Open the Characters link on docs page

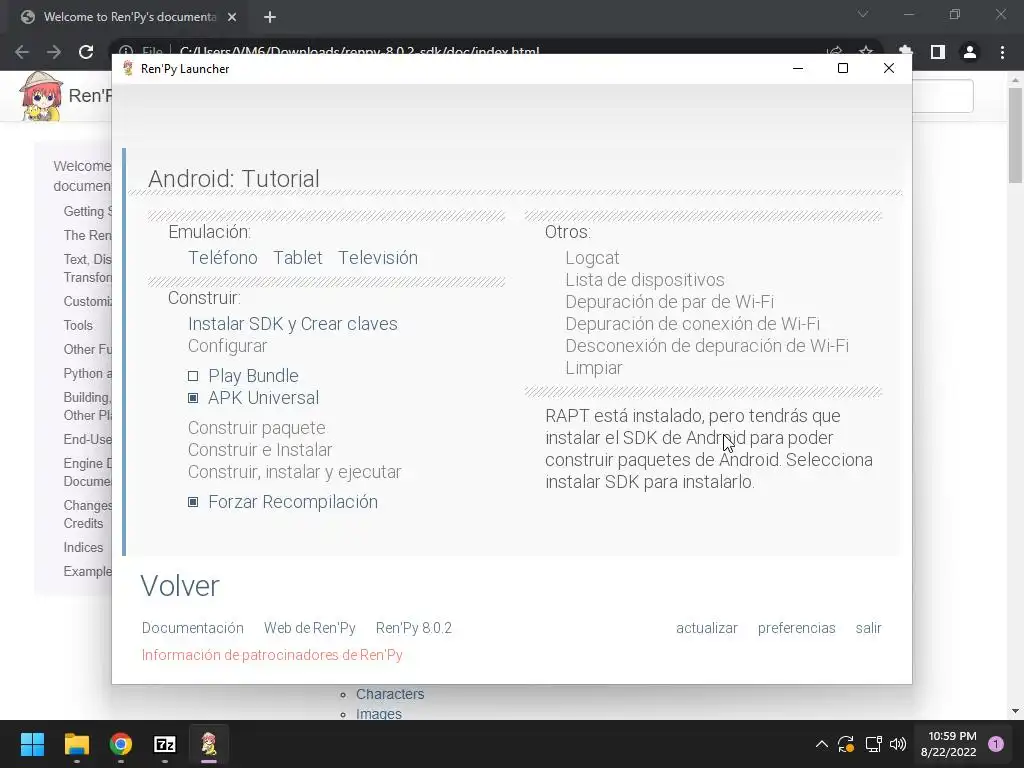tap(390, 694)
